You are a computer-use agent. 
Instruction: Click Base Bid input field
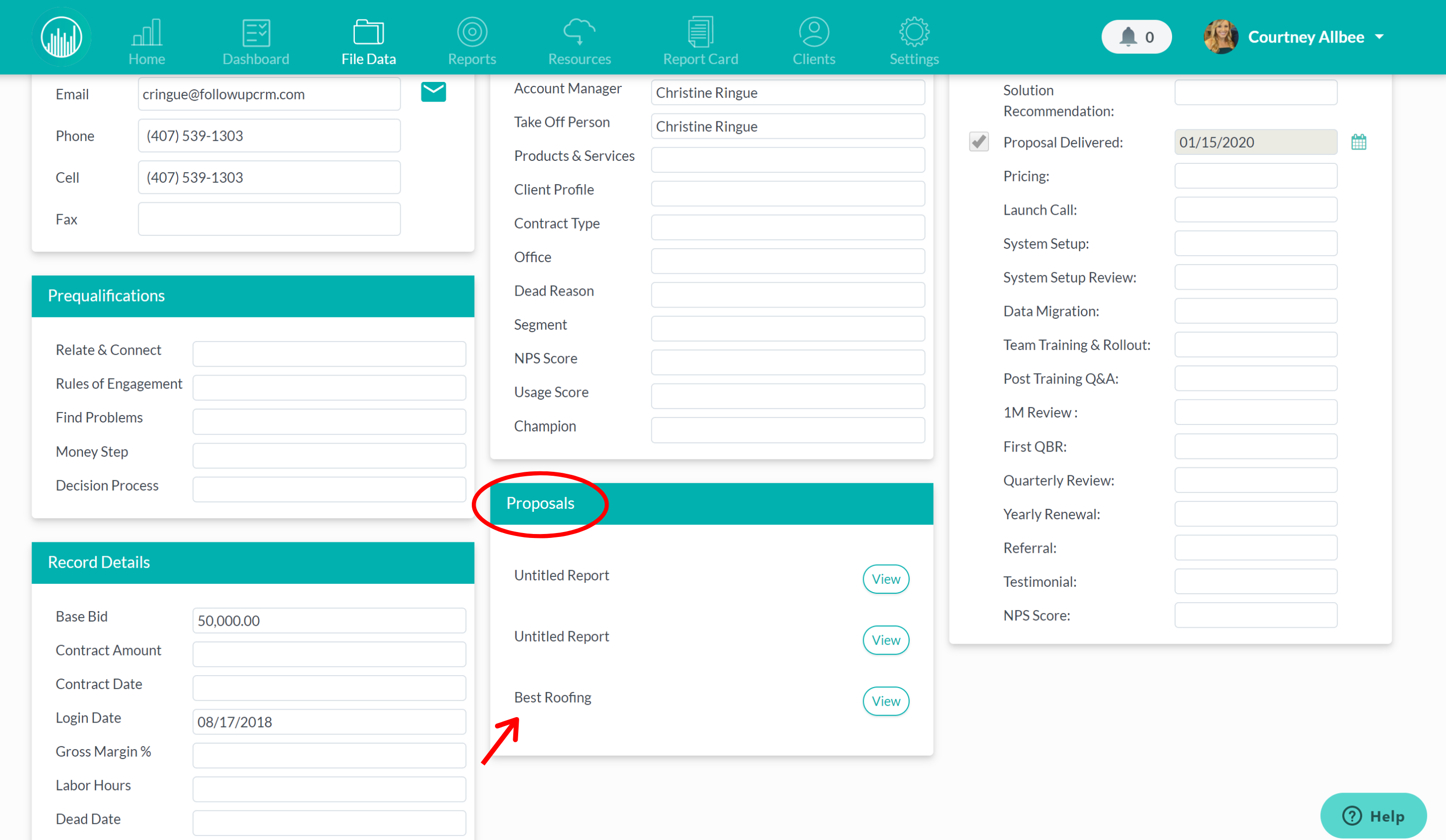click(330, 620)
